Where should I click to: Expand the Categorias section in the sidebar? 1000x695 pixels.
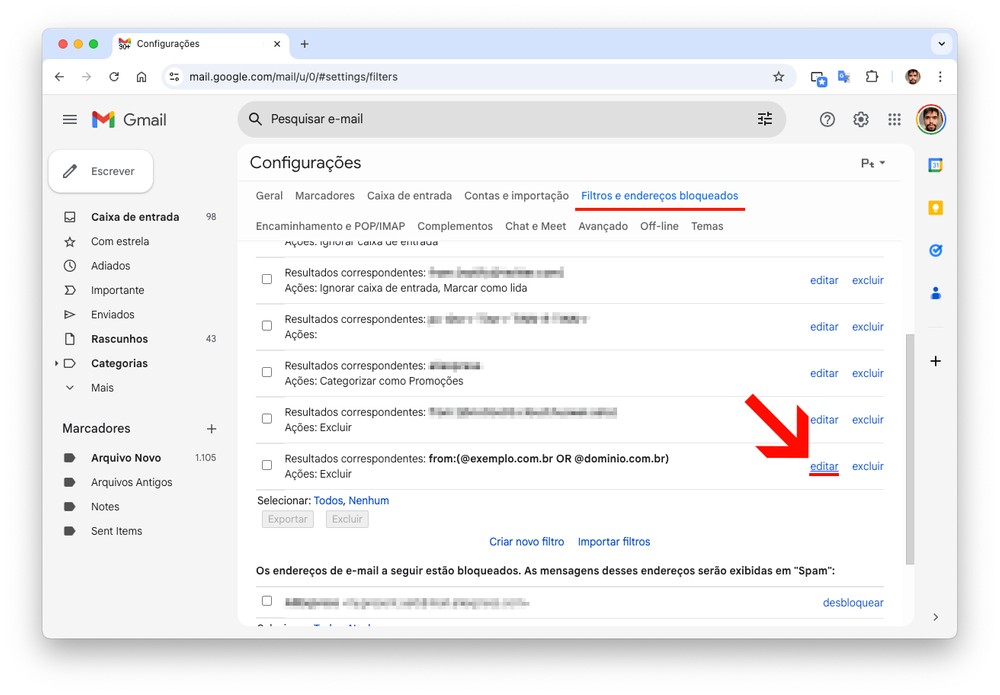coord(57,364)
